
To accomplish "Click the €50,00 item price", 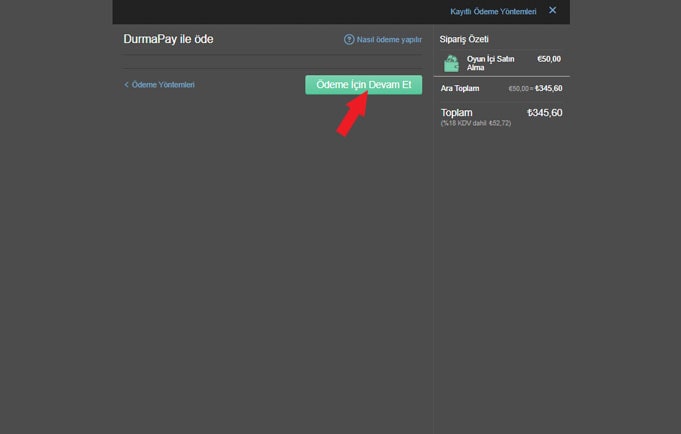I will click(x=549, y=59).
